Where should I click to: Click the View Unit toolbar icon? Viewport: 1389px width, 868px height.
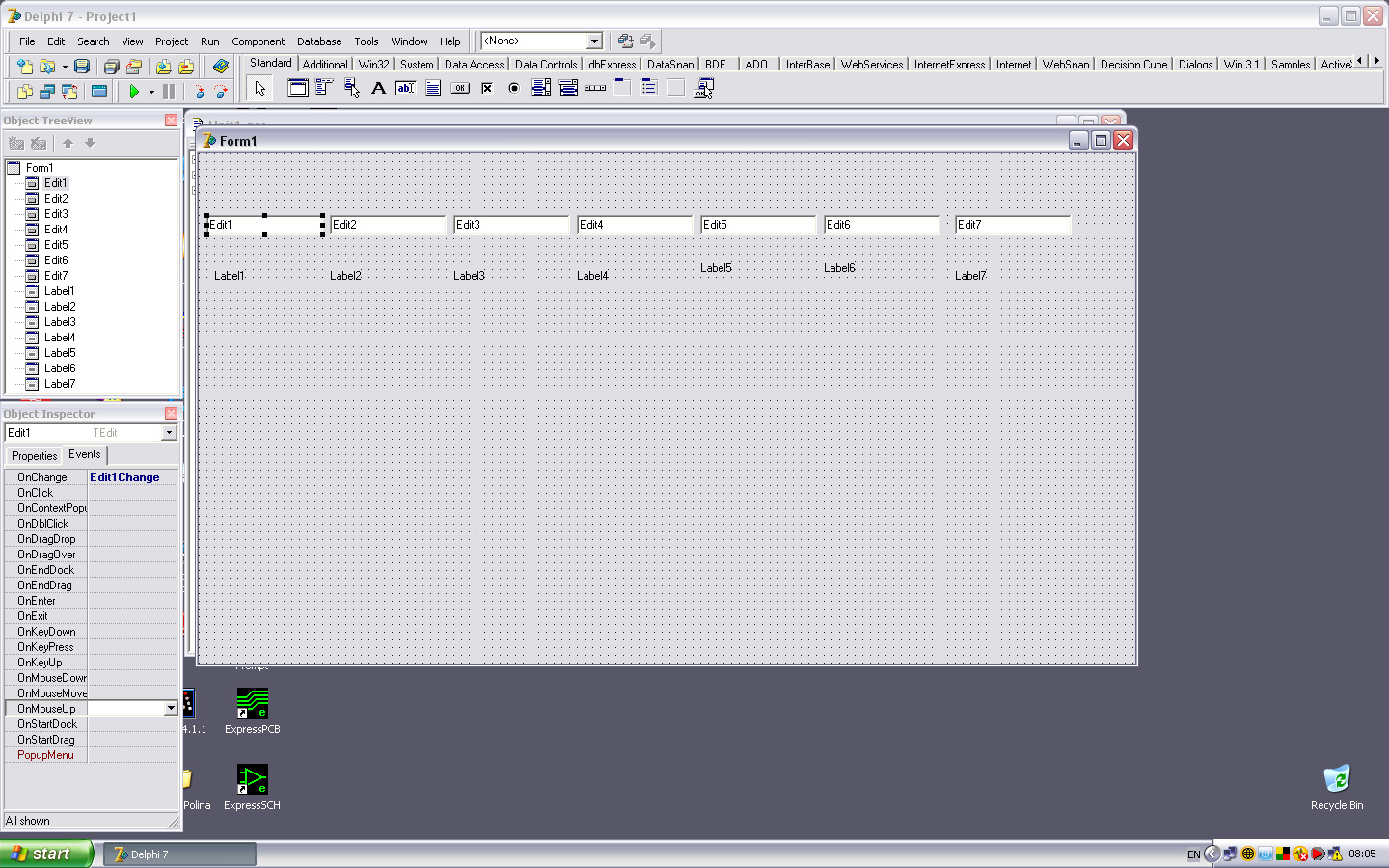24,92
